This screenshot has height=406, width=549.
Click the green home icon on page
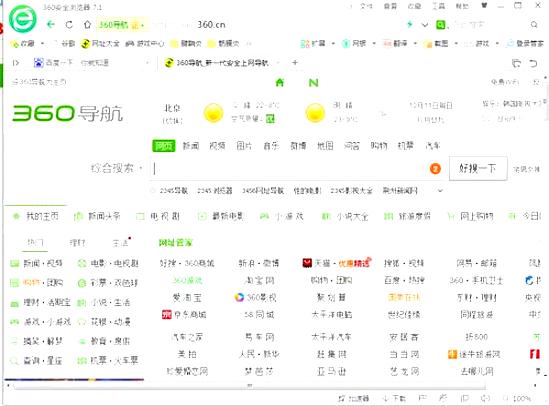279,83
